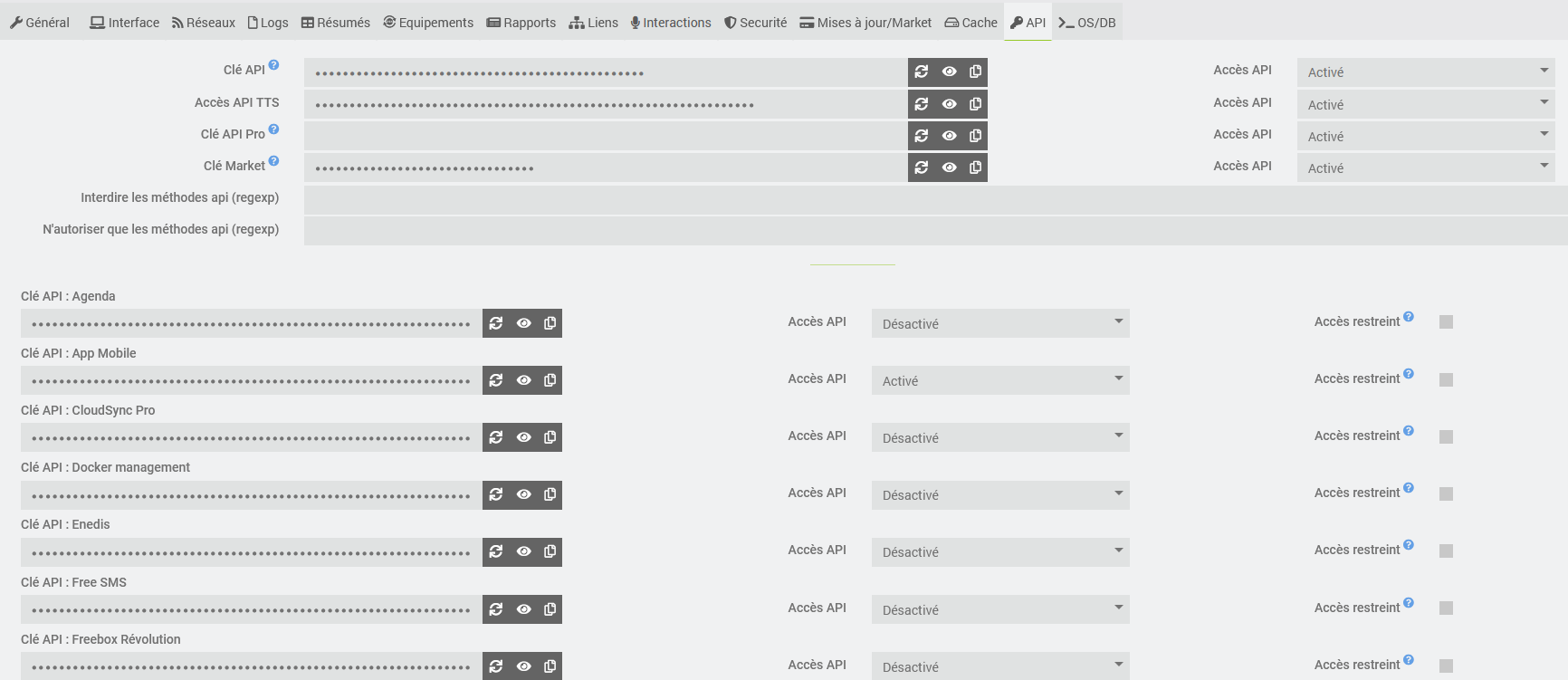
Task: Show the Agenda API key
Action: tap(523, 323)
